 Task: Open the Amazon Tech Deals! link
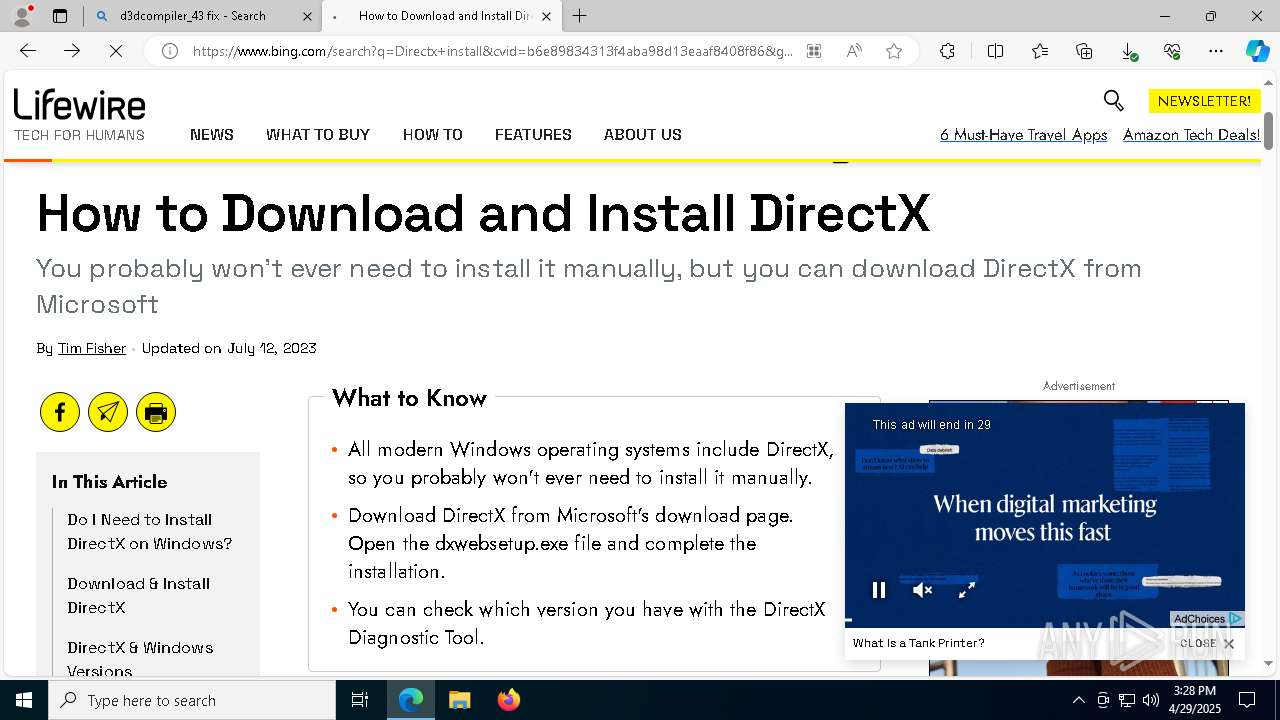pyautogui.click(x=1191, y=135)
